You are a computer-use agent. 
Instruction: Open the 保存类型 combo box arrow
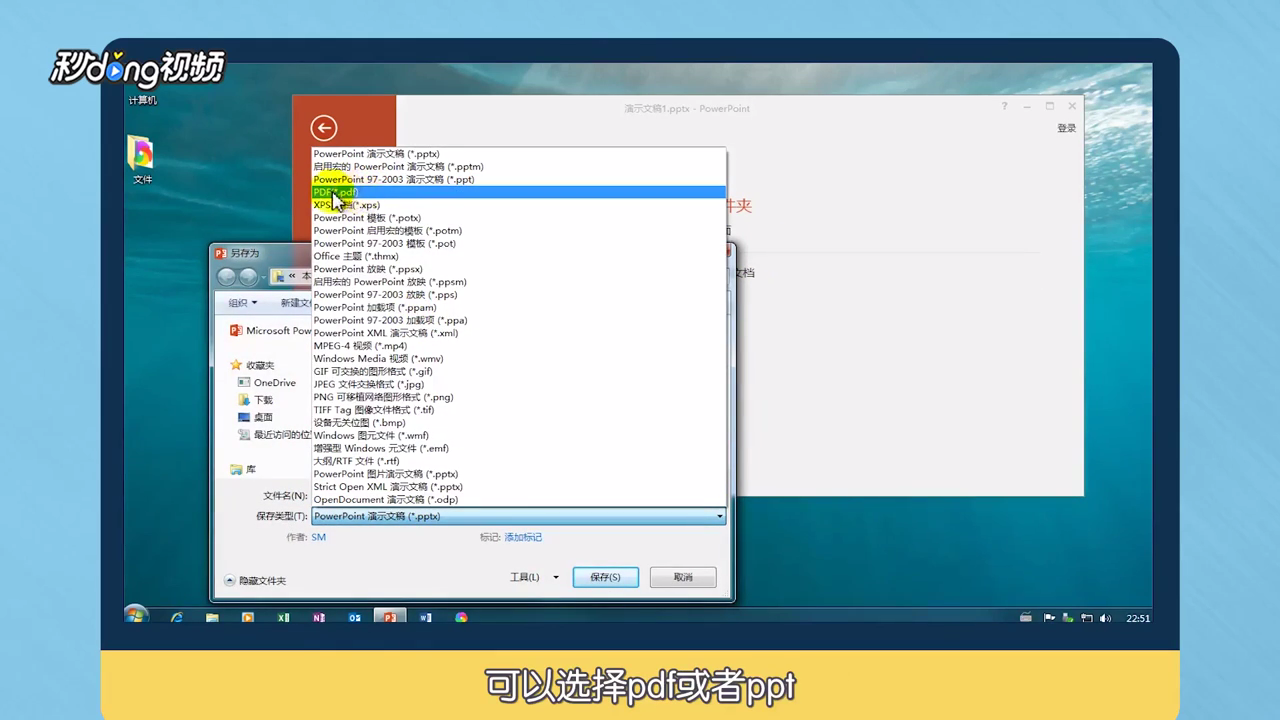[719, 517]
